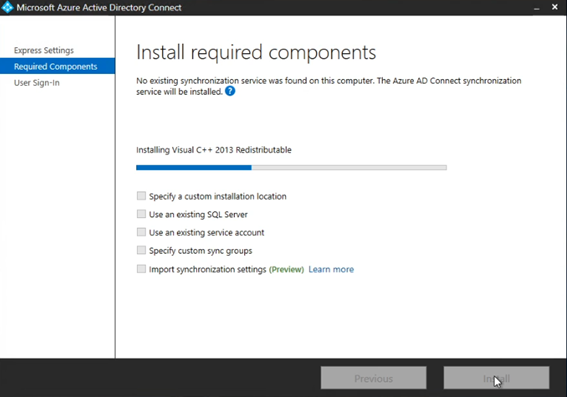Toggle Specify custom sync groups checkbox
The height and width of the screenshot is (397, 567).
(x=141, y=250)
